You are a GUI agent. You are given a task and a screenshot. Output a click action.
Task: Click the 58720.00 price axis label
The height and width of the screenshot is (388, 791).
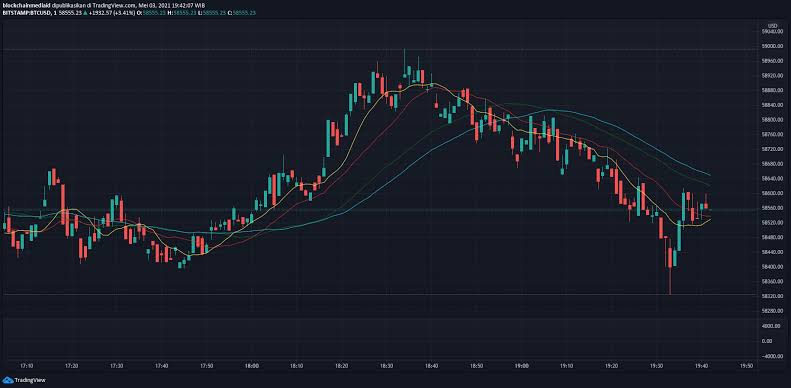[771, 149]
